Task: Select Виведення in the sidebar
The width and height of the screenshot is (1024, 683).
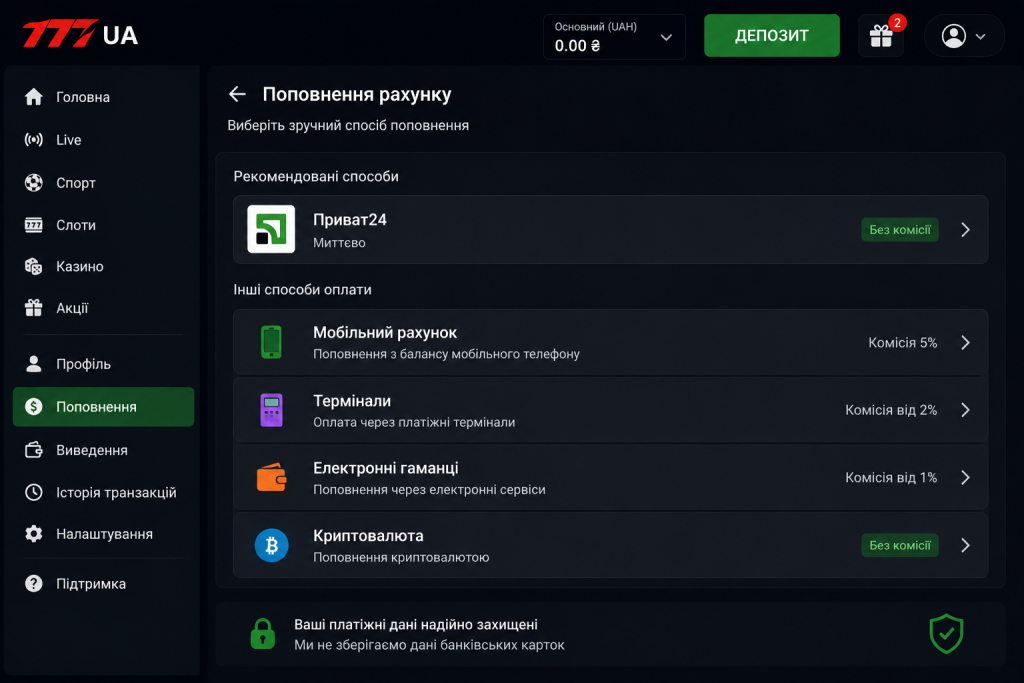Action: [92, 450]
